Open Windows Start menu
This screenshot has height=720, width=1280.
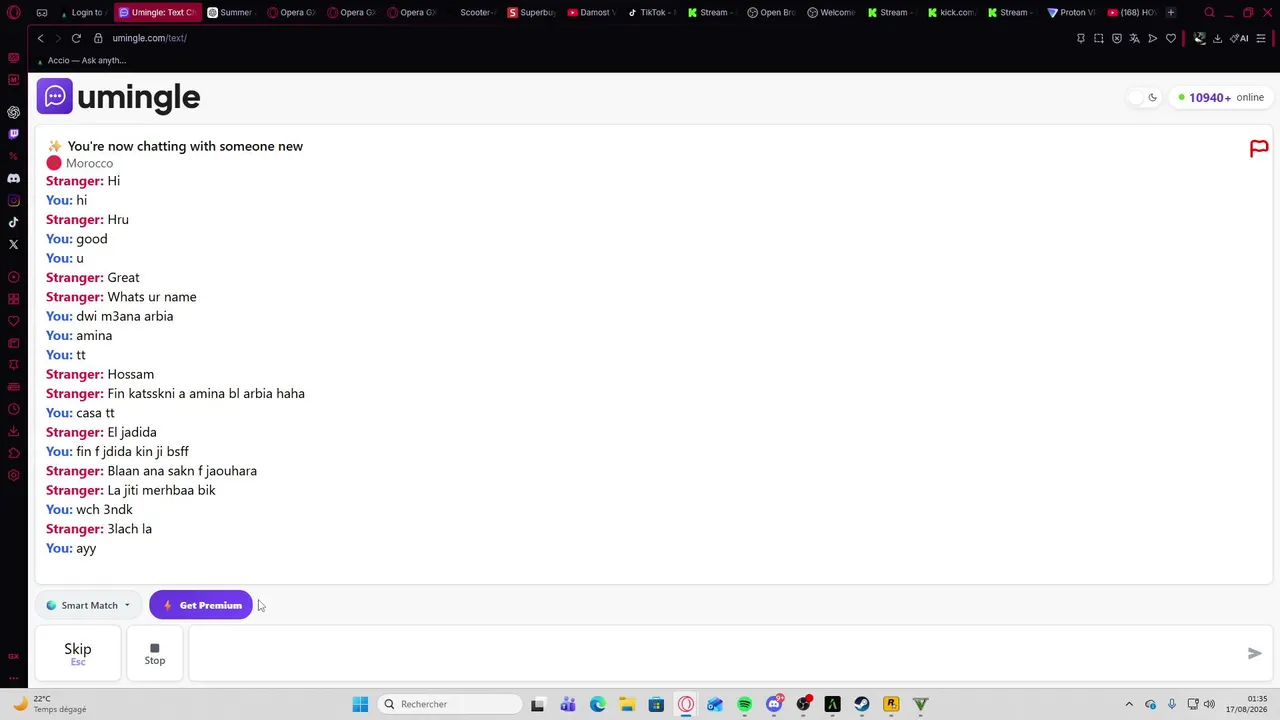360,704
